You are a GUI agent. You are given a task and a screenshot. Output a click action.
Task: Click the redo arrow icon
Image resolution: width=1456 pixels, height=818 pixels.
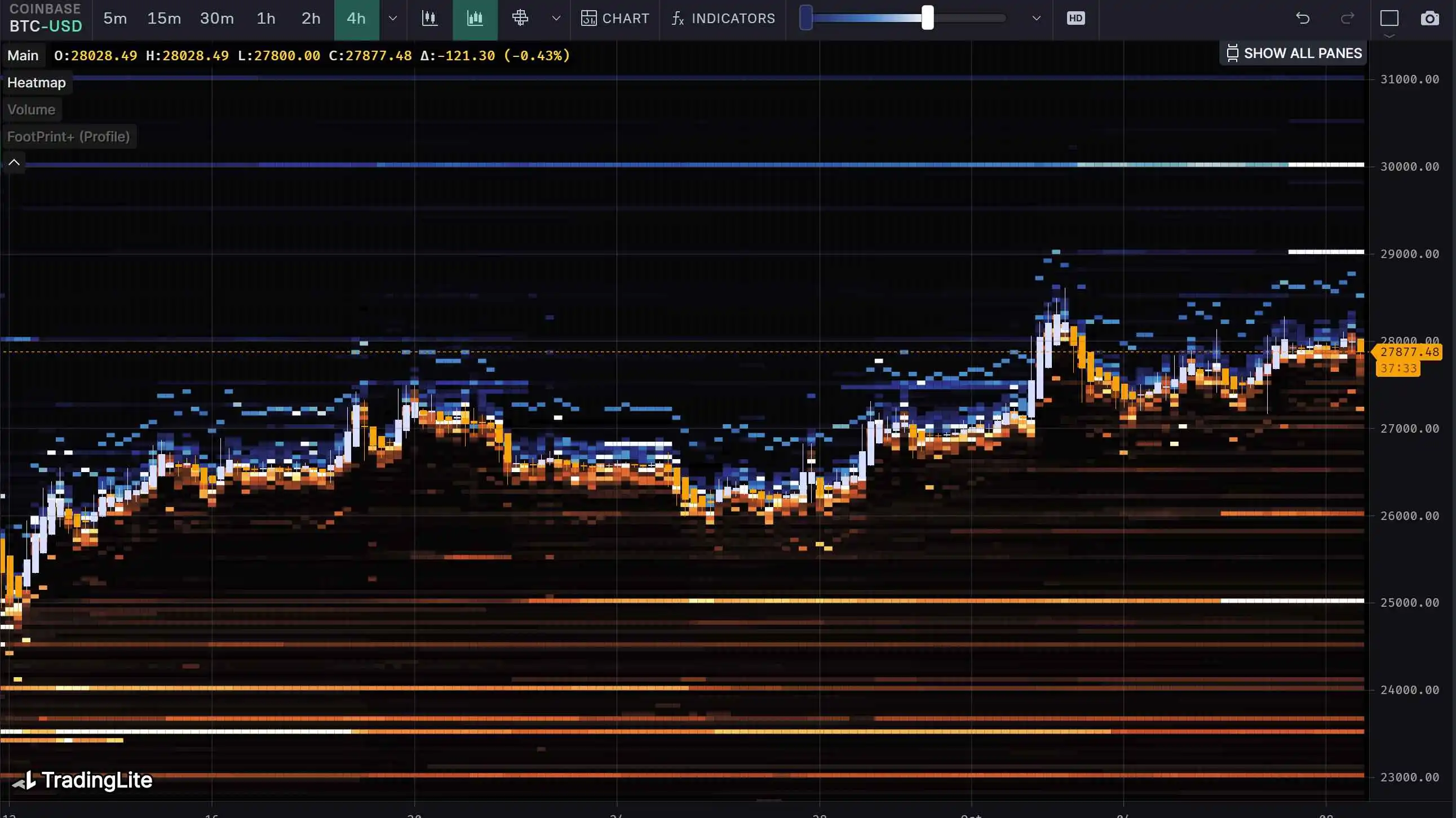tap(1347, 19)
